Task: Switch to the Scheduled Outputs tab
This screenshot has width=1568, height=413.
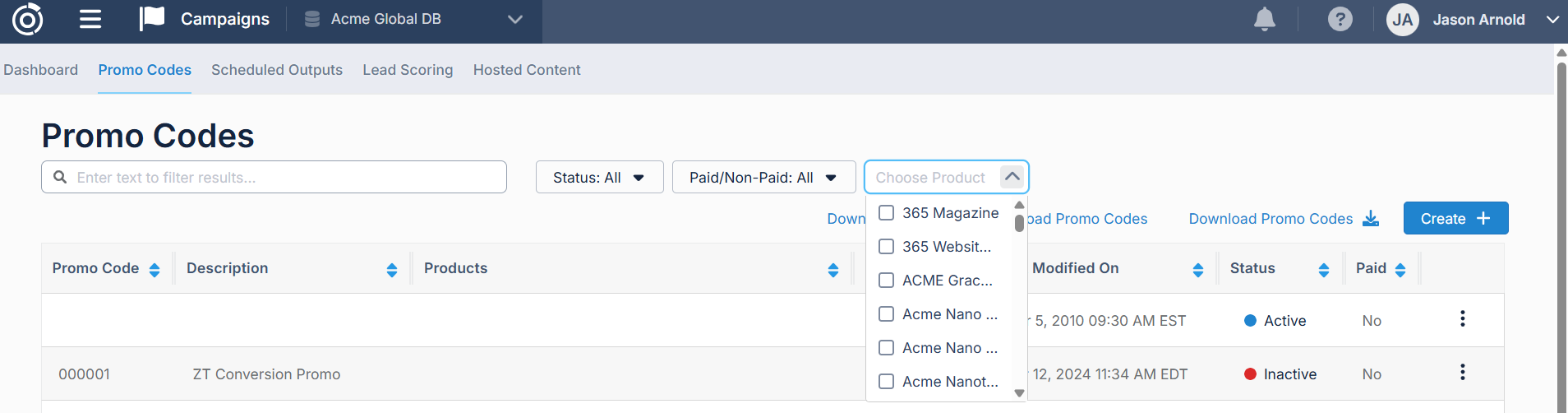Action: click(x=277, y=70)
